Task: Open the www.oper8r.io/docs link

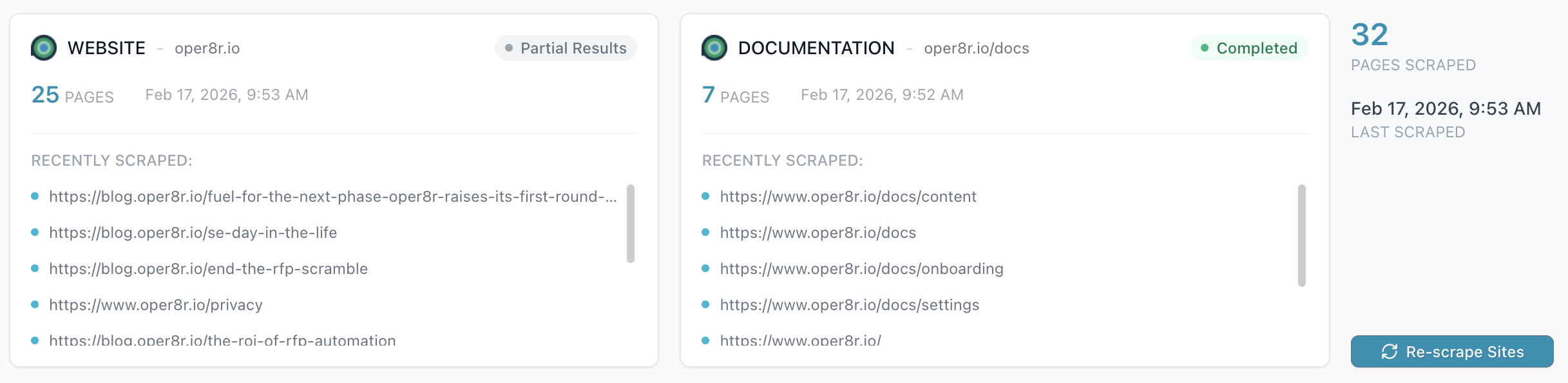Action: [817, 233]
